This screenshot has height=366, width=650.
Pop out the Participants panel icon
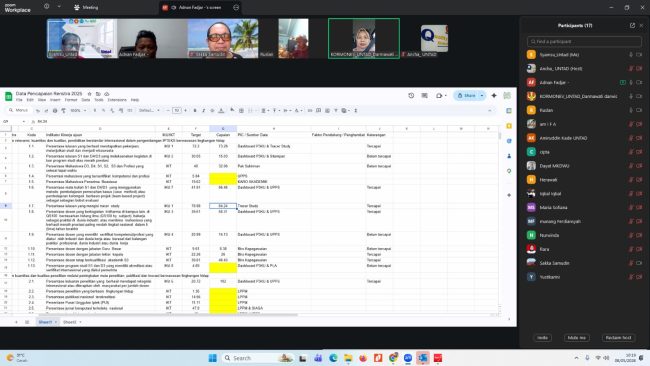coord(632,25)
